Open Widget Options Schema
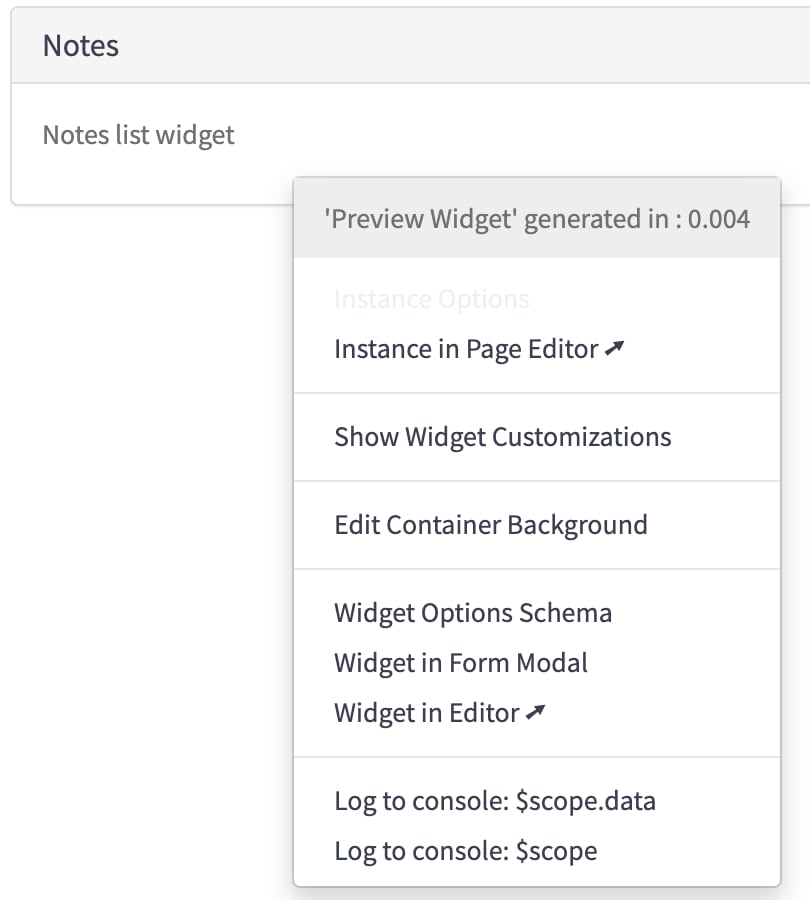 pyautogui.click(x=472, y=613)
